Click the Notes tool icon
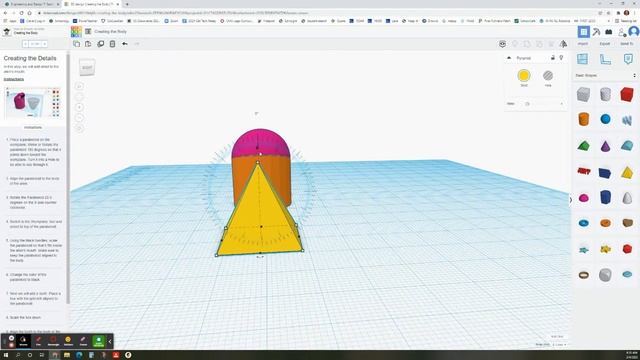The width and height of the screenshot is (640, 360). [x=628, y=59]
